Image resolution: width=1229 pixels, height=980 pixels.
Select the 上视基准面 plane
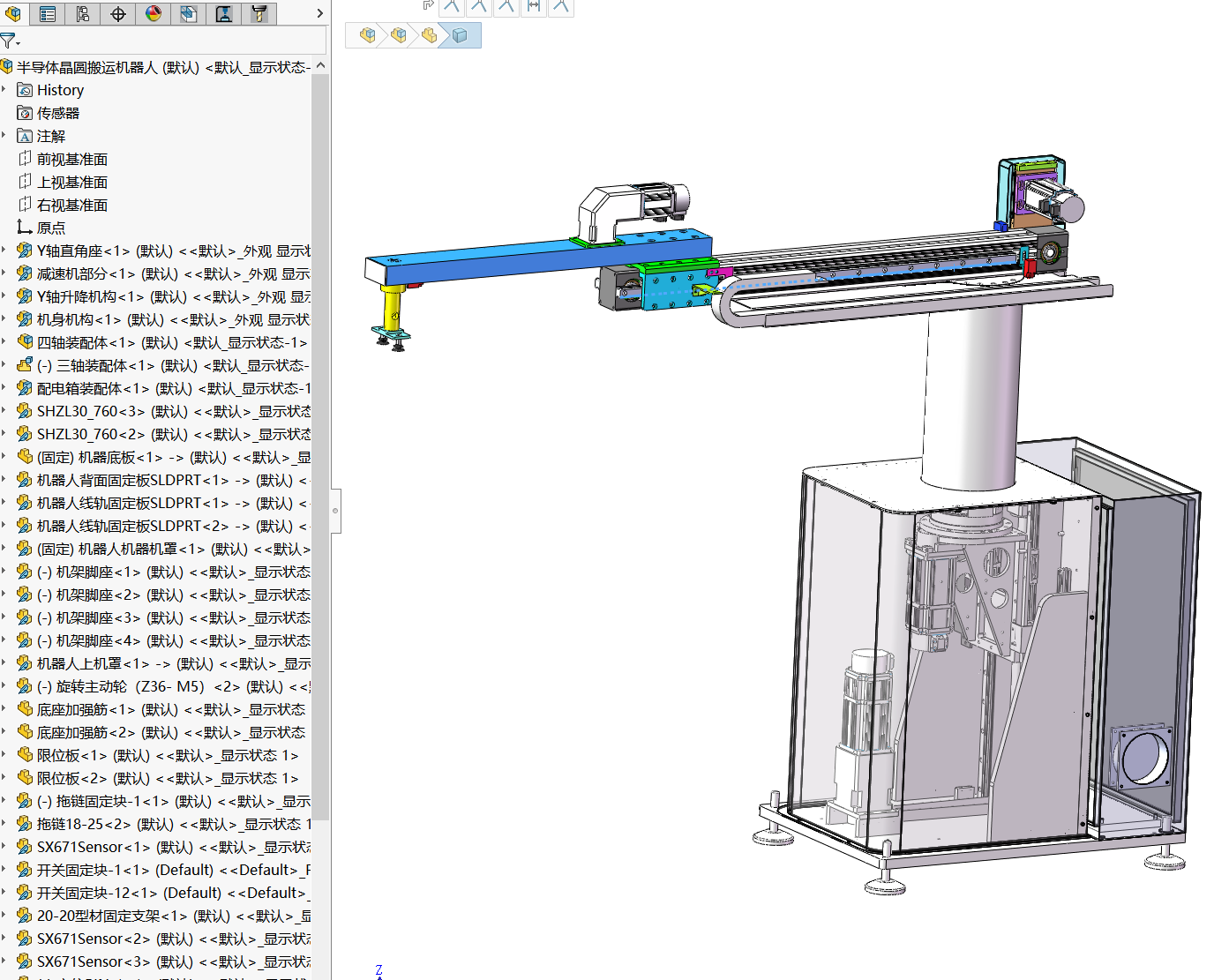tap(72, 182)
